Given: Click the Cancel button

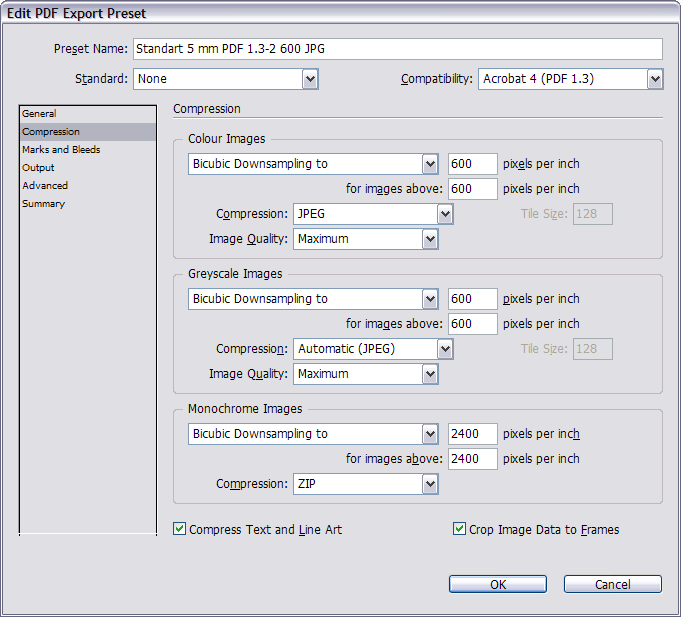Looking at the screenshot, I should (x=612, y=584).
